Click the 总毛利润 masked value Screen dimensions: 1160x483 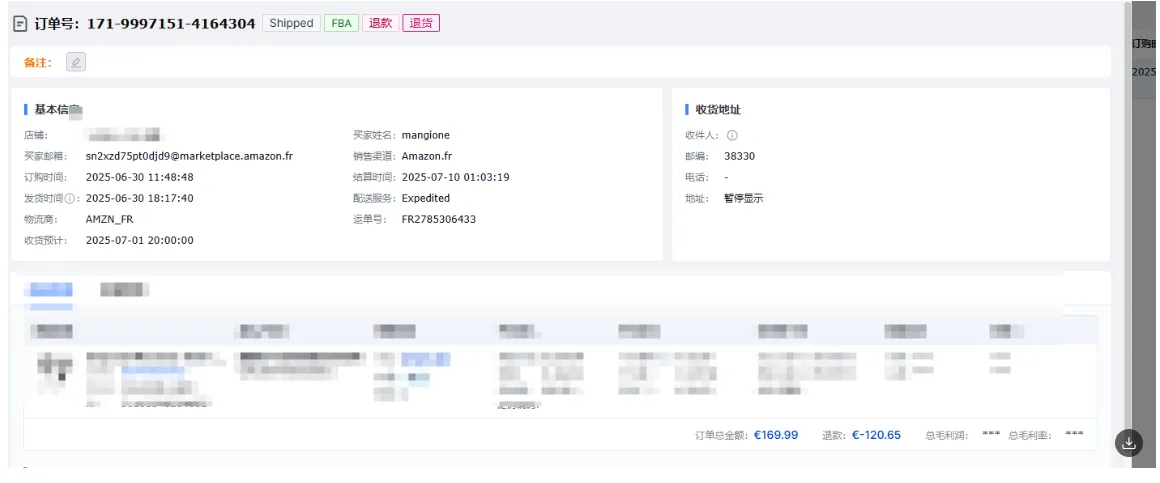coord(991,435)
